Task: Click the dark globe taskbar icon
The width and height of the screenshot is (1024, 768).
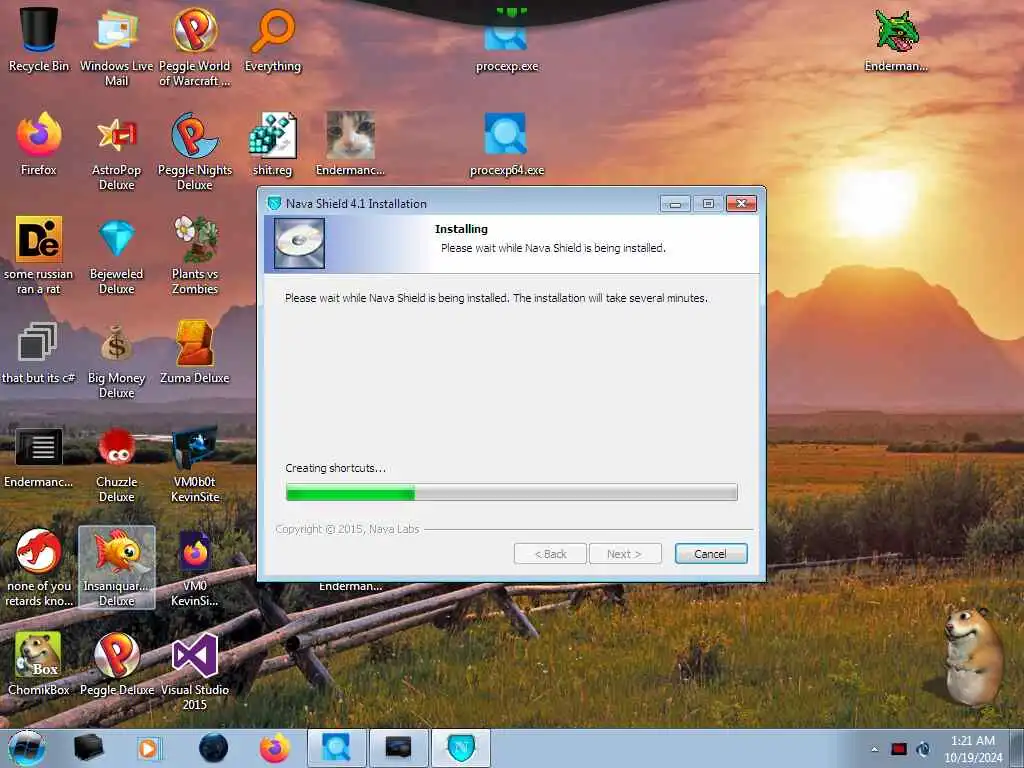Action: point(214,748)
